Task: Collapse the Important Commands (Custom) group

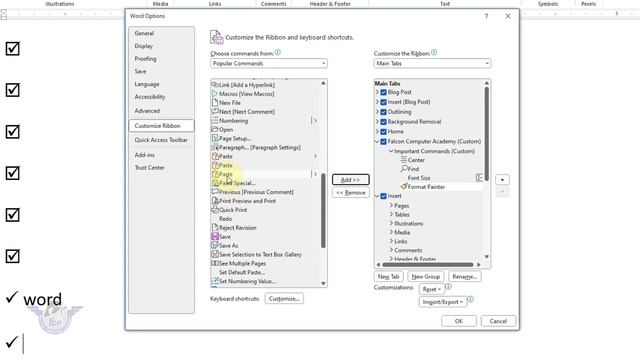Action: (x=391, y=151)
